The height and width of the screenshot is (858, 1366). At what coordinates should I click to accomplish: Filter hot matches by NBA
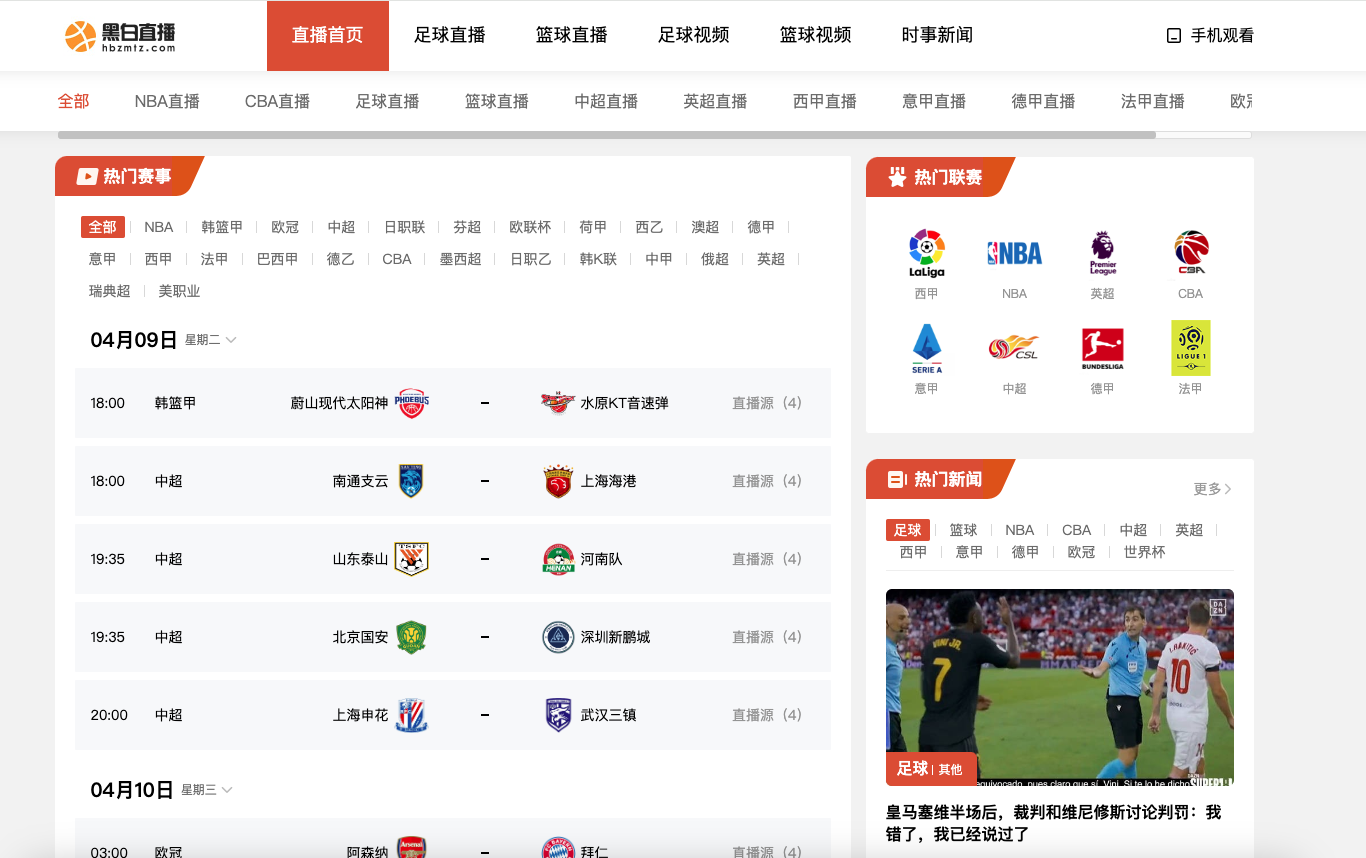158,227
